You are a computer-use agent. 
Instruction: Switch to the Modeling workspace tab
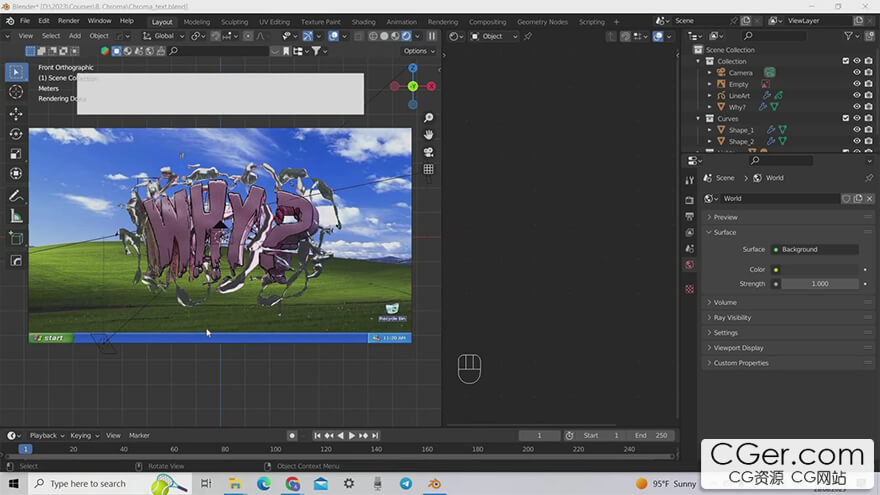pyautogui.click(x=196, y=22)
